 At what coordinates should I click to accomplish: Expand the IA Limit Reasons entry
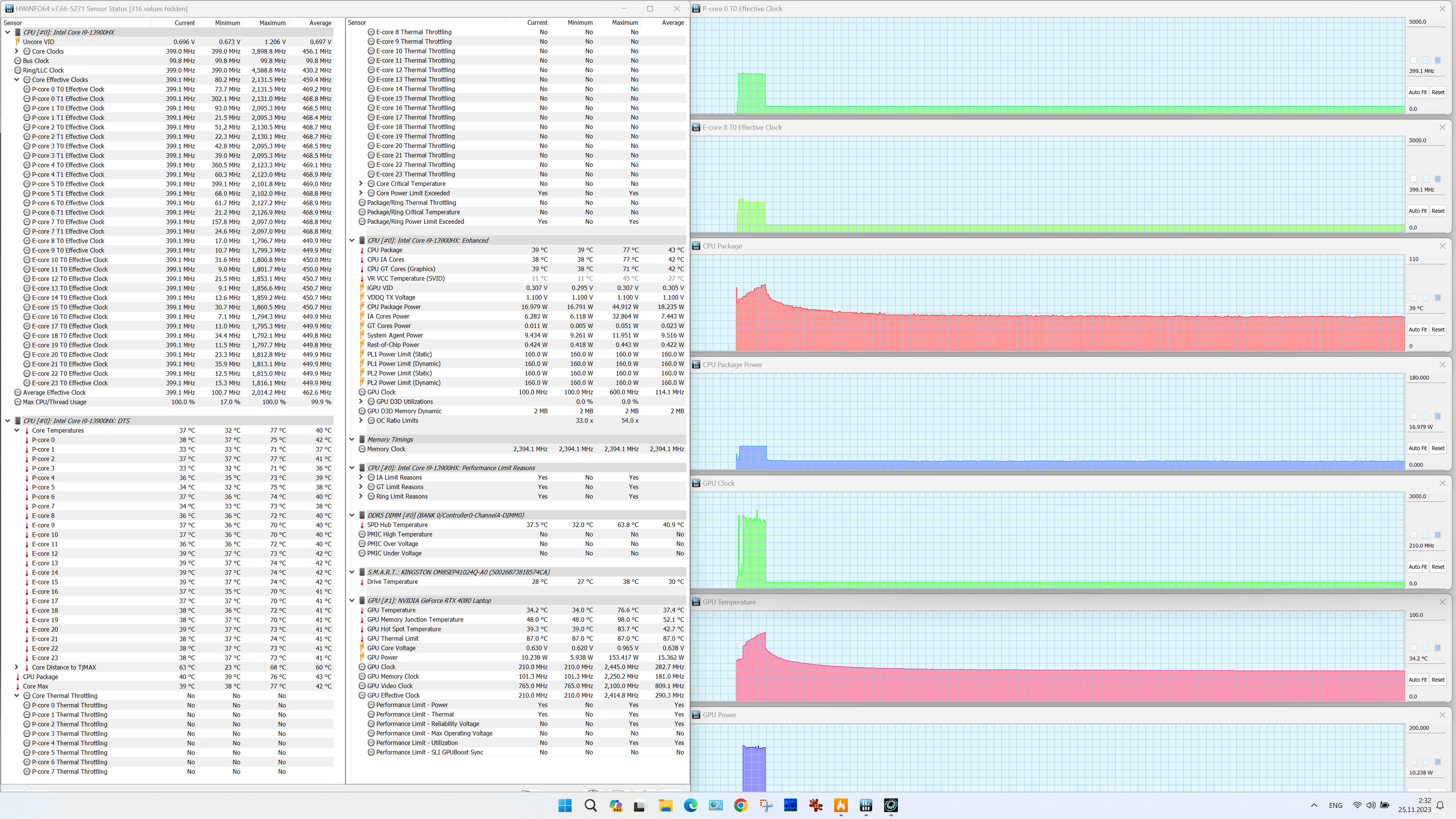tap(361, 477)
